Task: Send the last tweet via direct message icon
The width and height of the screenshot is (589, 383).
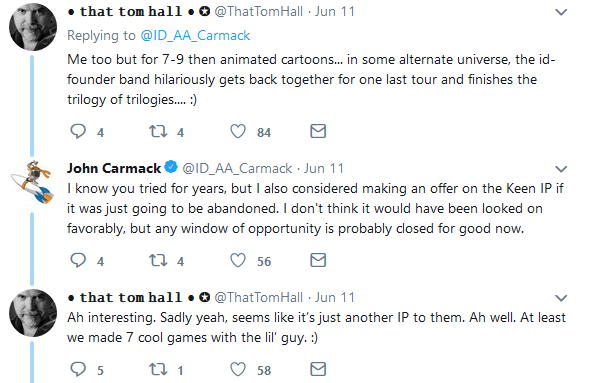Action: [x=318, y=369]
